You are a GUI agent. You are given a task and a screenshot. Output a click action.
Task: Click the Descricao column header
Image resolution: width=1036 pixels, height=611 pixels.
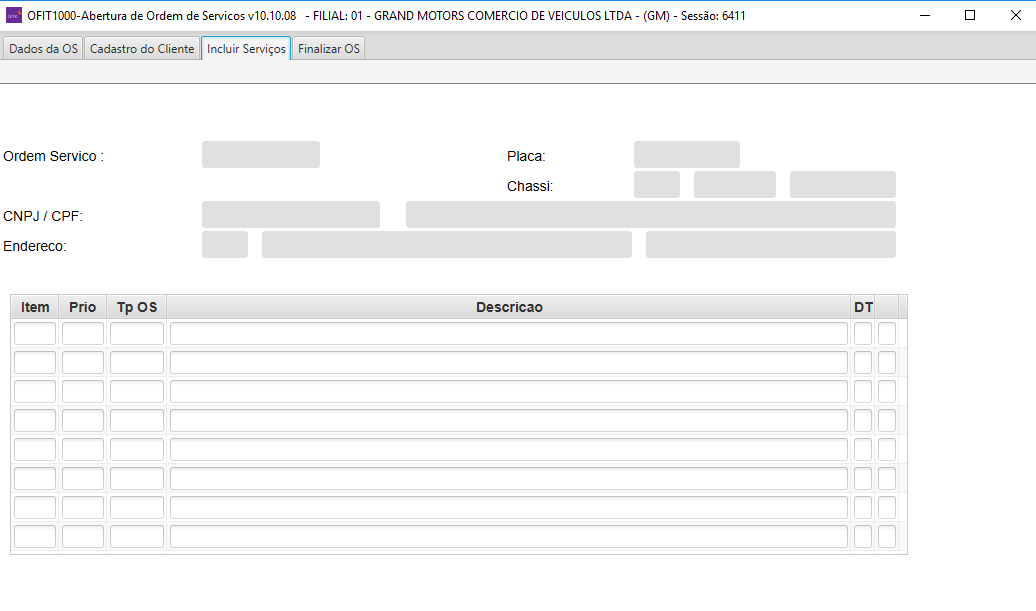point(509,307)
